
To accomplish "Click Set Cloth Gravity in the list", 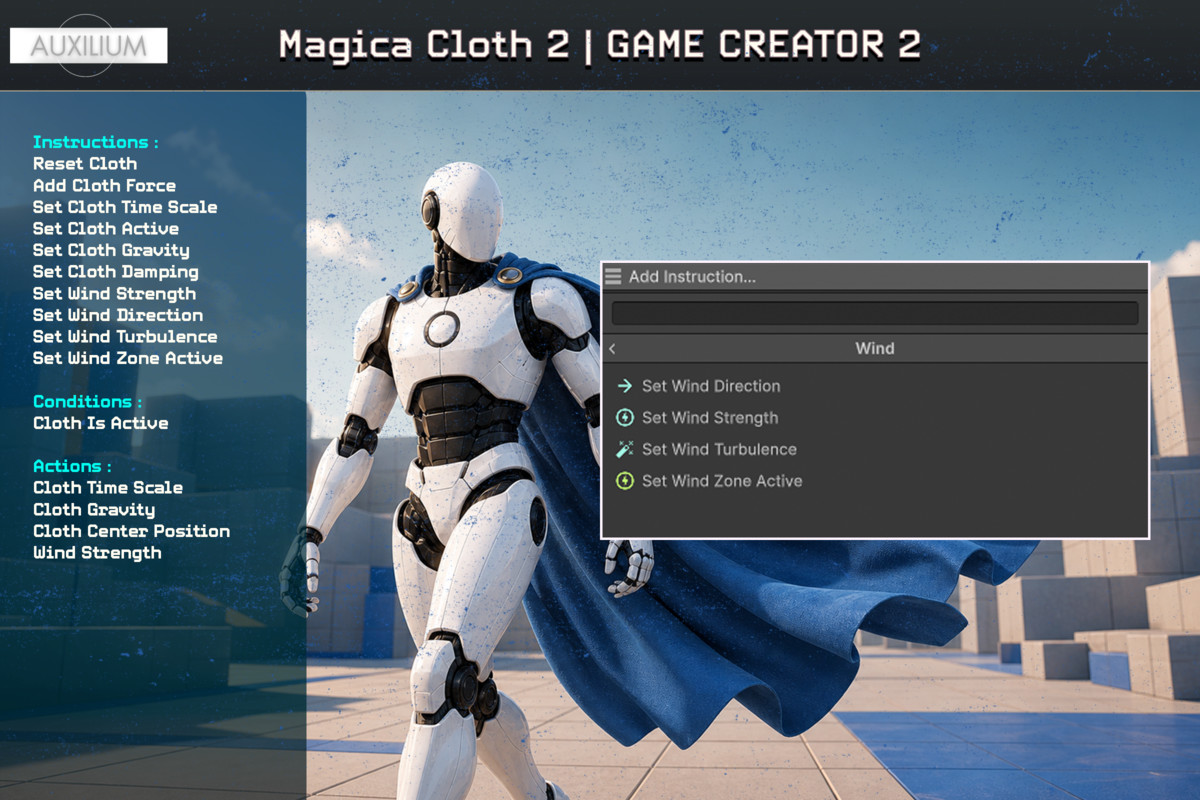I will 111,251.
